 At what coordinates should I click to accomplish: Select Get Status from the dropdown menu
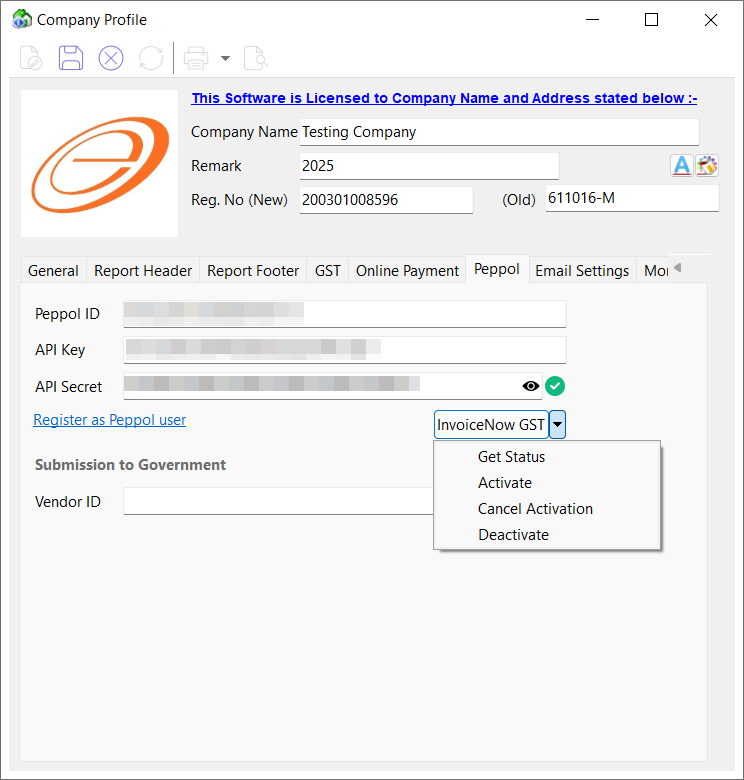511,457
